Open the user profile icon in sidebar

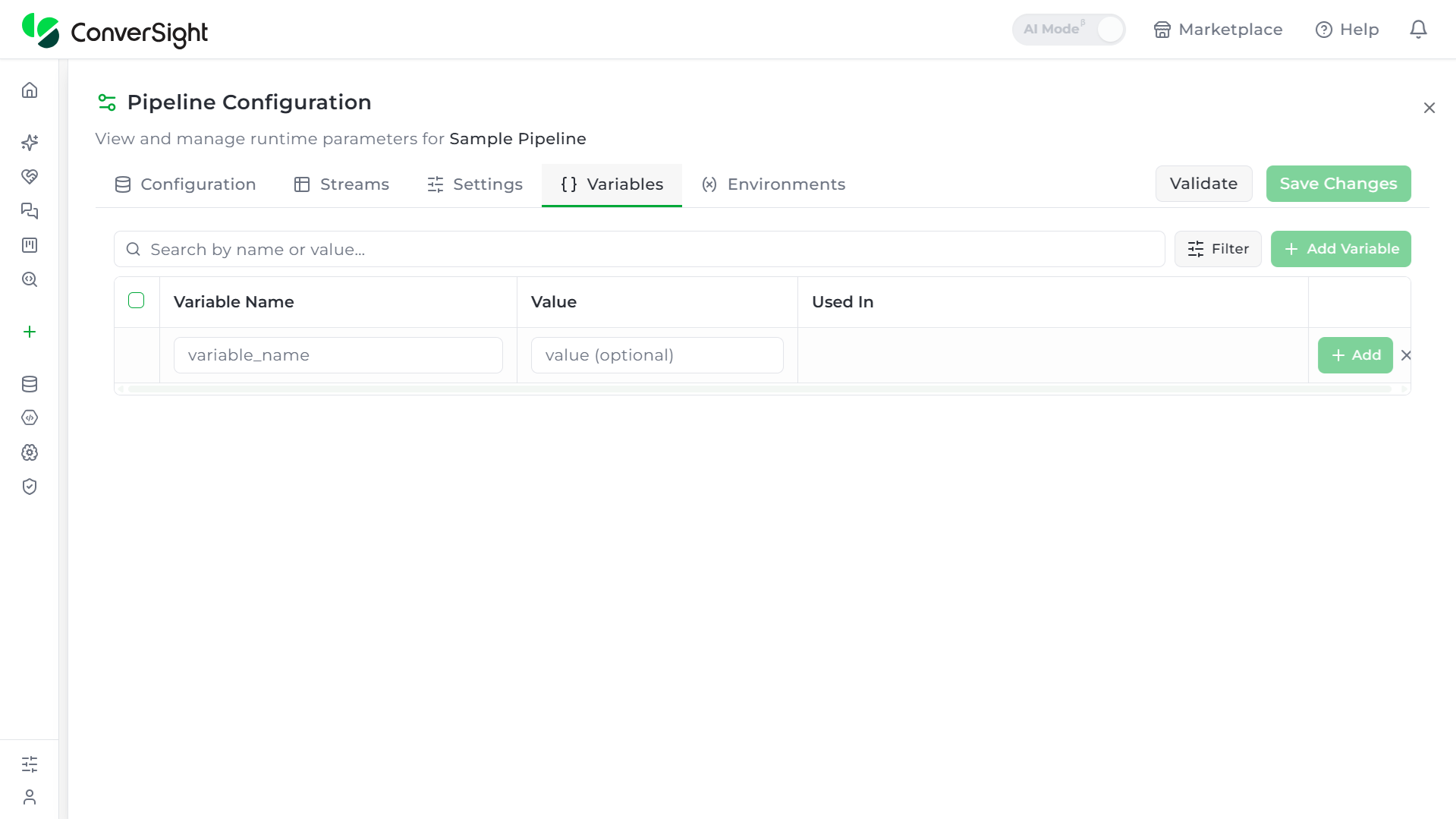pos(30,797)
